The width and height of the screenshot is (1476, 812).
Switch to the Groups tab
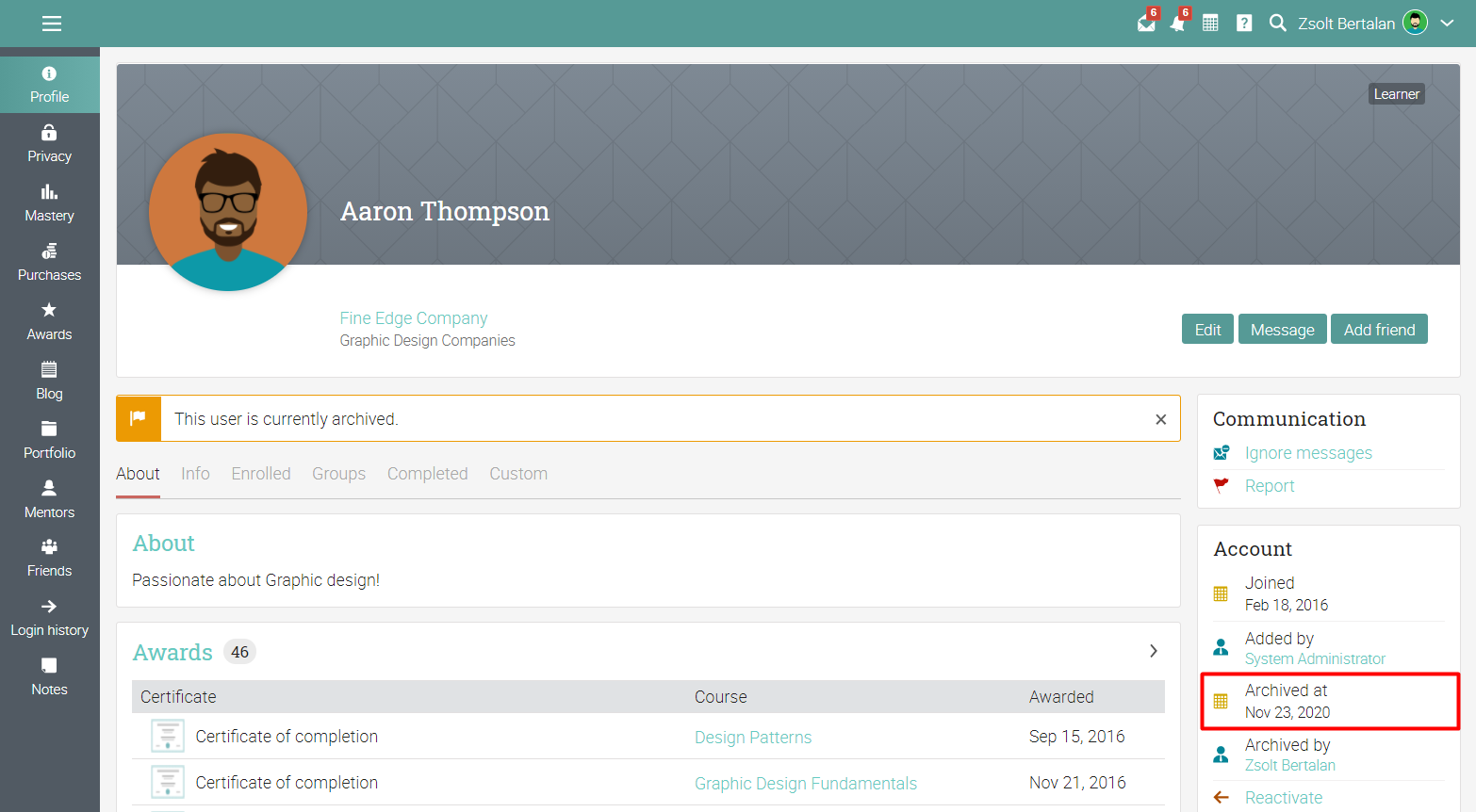click(338, 474)
